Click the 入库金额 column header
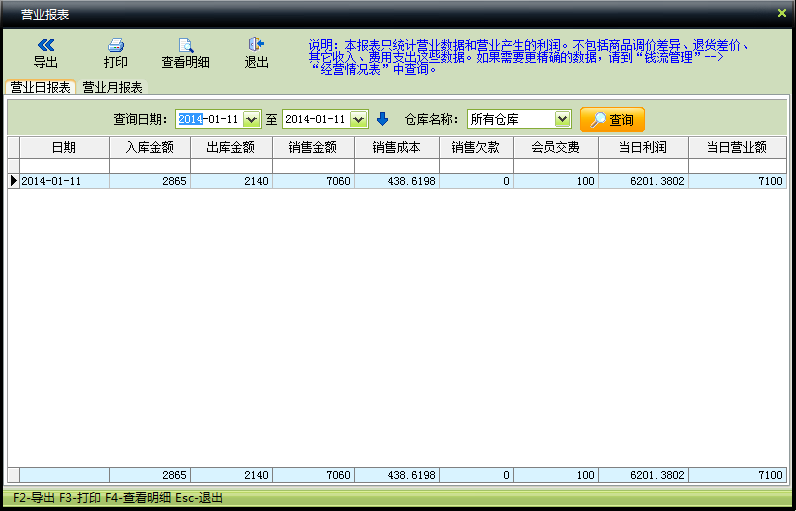The width and height of the screenshot is (796, 511). point(150,148)
